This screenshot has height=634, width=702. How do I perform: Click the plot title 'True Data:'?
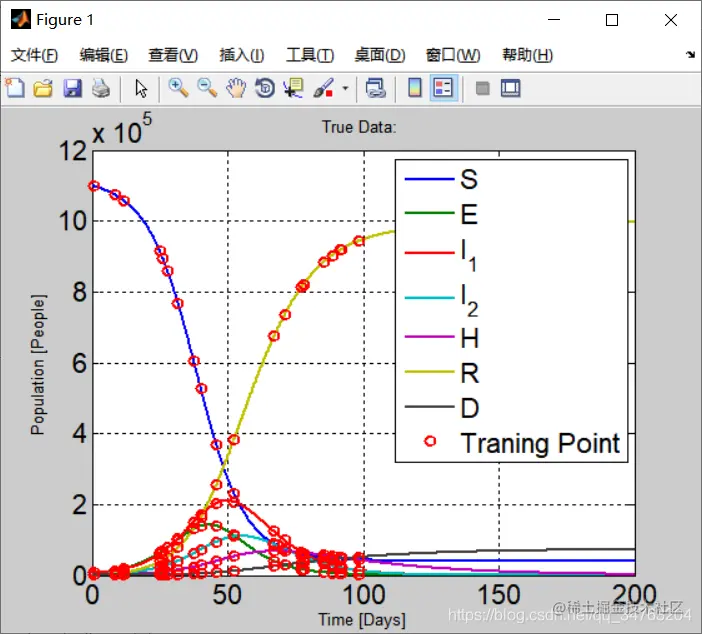(359, 127)
